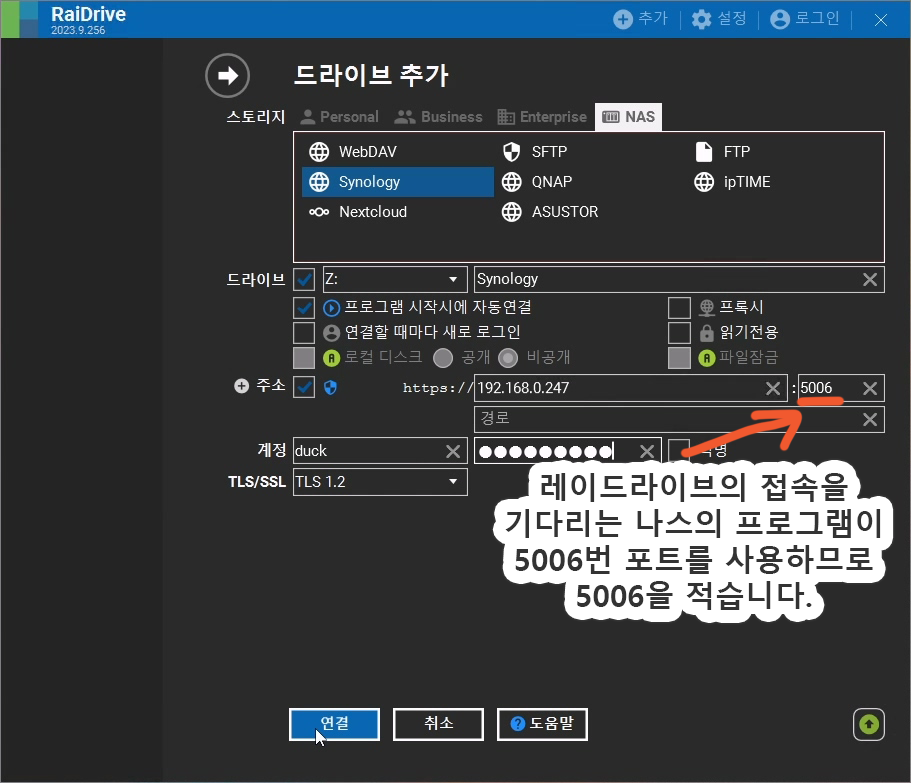The image size is (911, 783).
Task: Toggle the 로컬 디스크 checkbox
Action: pos(304,358)
